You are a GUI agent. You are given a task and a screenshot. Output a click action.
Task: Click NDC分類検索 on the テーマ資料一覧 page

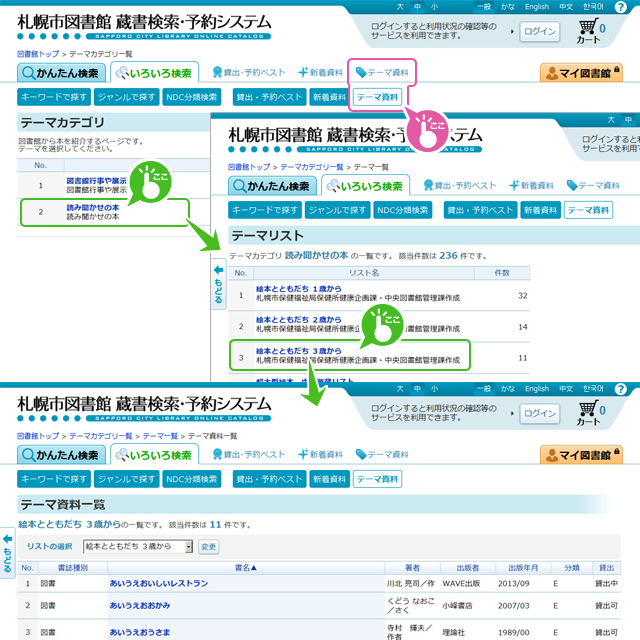[191, 479]
